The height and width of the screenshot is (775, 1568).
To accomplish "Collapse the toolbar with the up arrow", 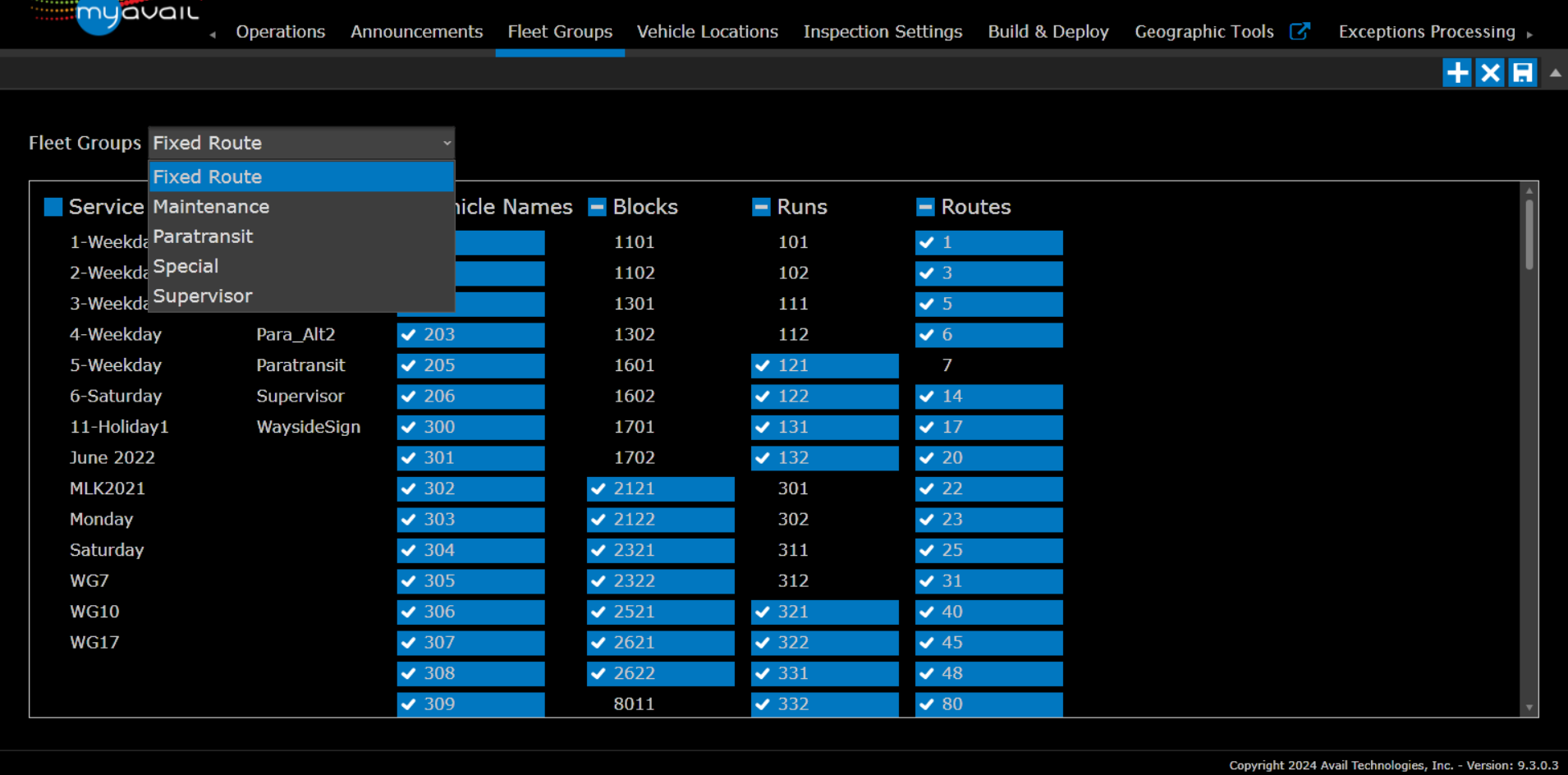I will click(x=1555, y=73).
